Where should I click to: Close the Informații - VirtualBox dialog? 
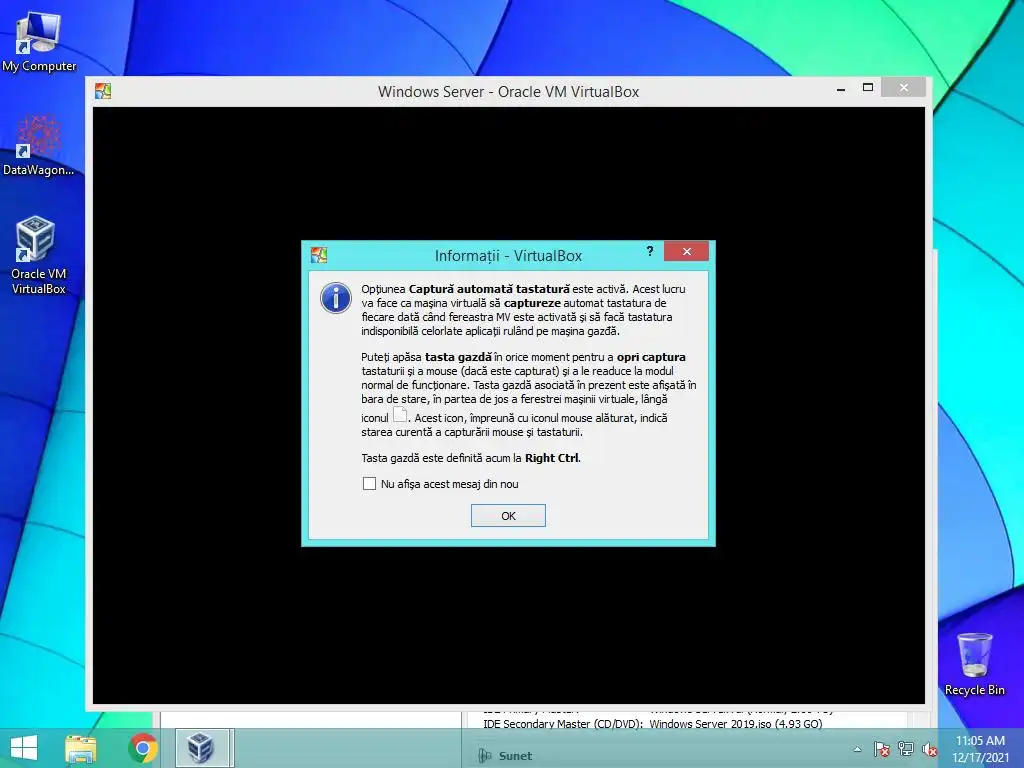(686, 251)
